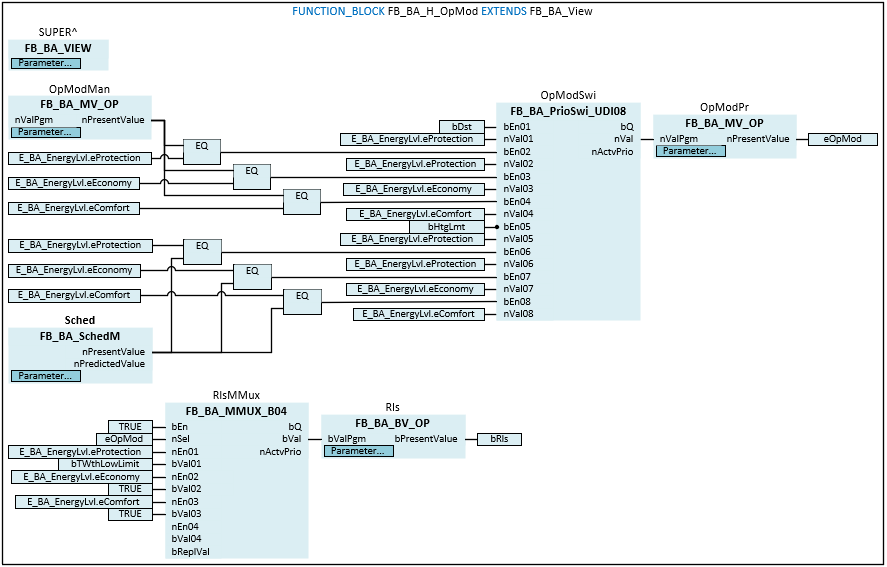Viewport: 887px width, 567px height.
Task: Open Parameter button in the SUPER^ FB_BA_VIEW block
Action: [x=46, y=63]
